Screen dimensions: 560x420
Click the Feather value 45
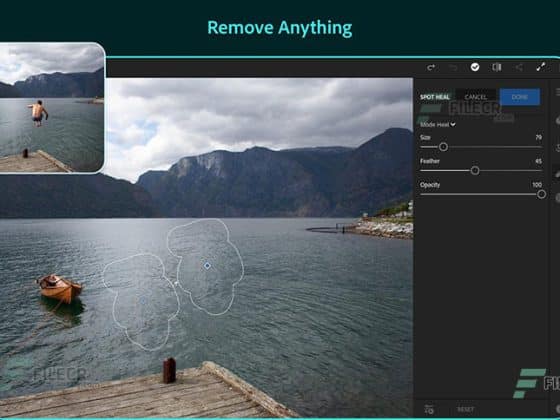[539, 161]
